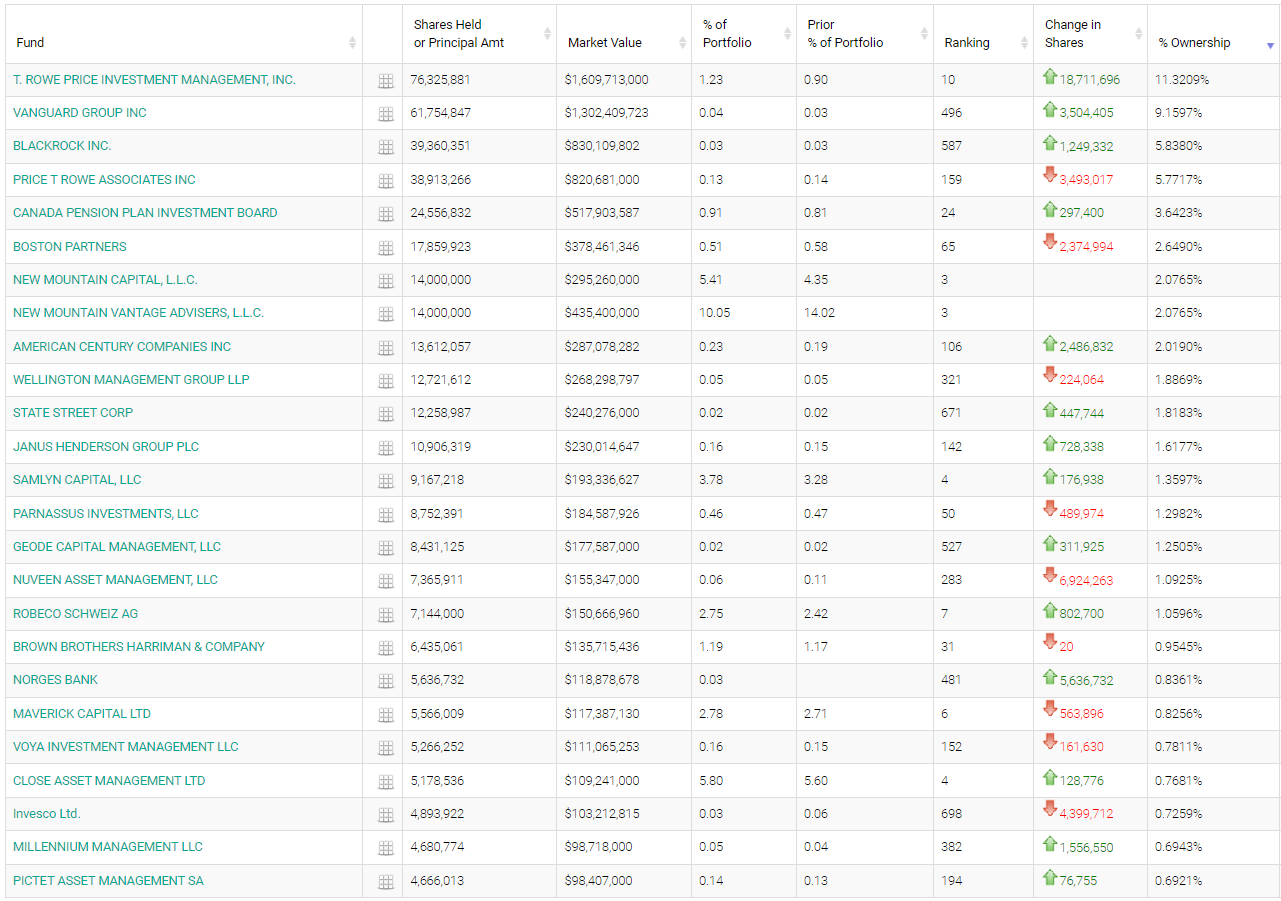Viewport: 1281px width, 901px height.
Task: Select shares held value 39,360,351
Action: point(440,146)
